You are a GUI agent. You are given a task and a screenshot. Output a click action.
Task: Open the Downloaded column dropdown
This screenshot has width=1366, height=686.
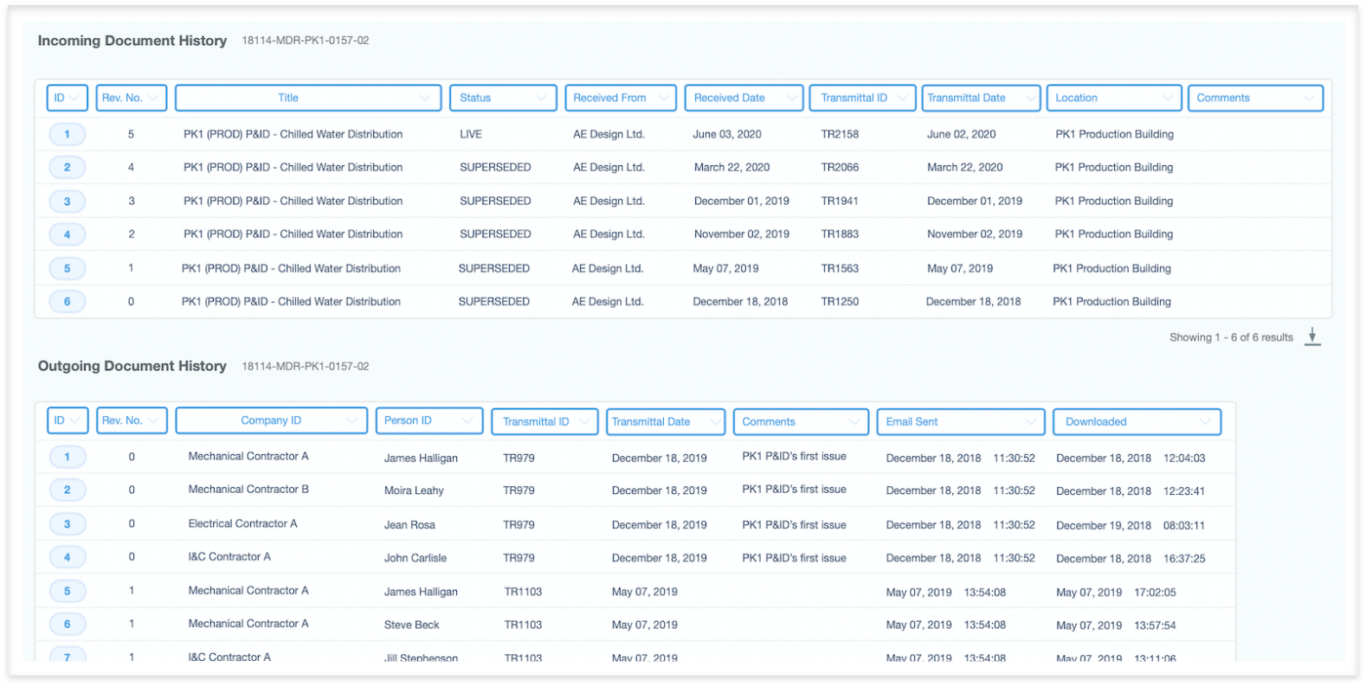1206,422
